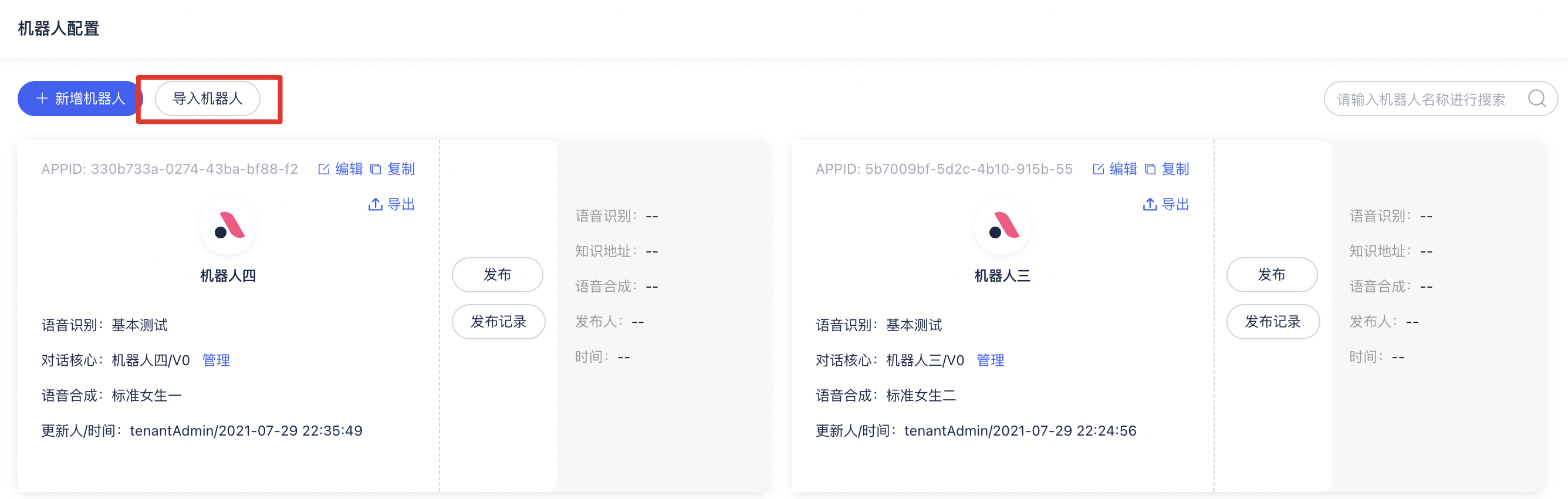Screen dimensions: 1568x499
Task: Click the 复制 link on 机器人三 card
Action: (1175, 168)
